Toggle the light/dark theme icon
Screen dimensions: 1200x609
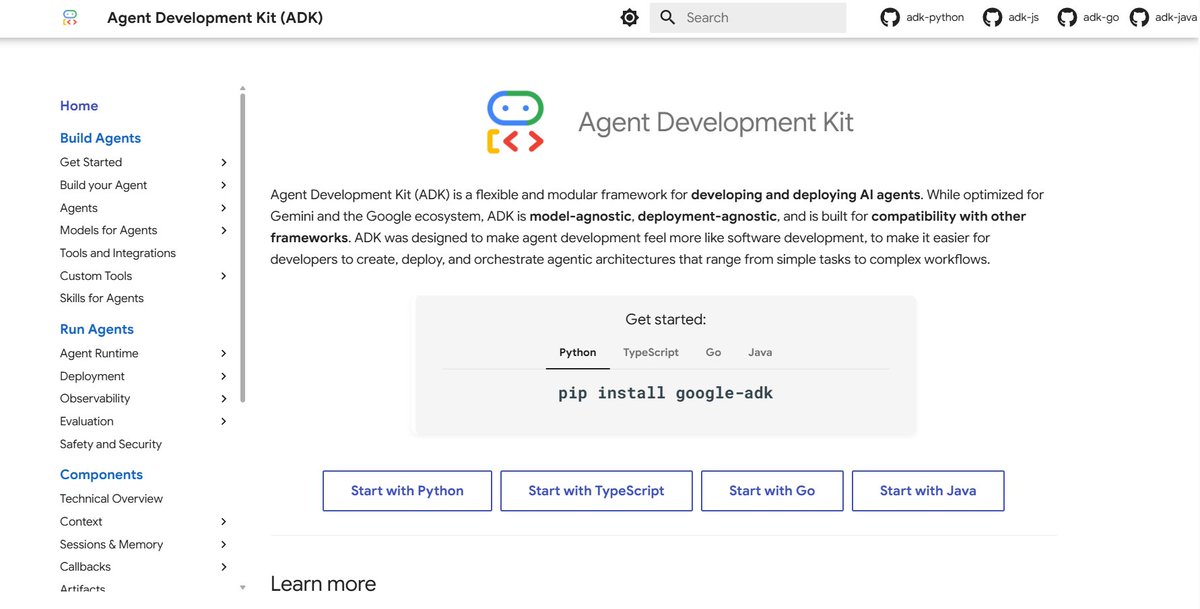(629, 18)
